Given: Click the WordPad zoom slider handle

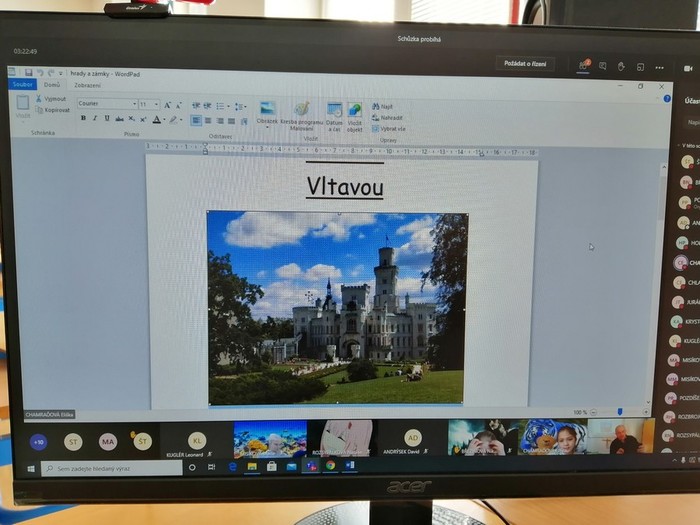Looking at the screenshot, I should (620, 411).
